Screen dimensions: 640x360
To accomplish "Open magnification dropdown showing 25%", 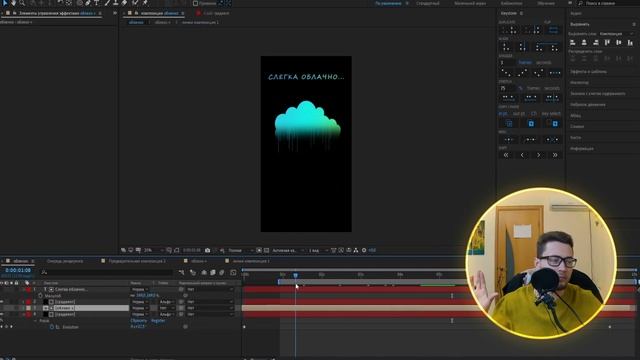I will (153, 250).
